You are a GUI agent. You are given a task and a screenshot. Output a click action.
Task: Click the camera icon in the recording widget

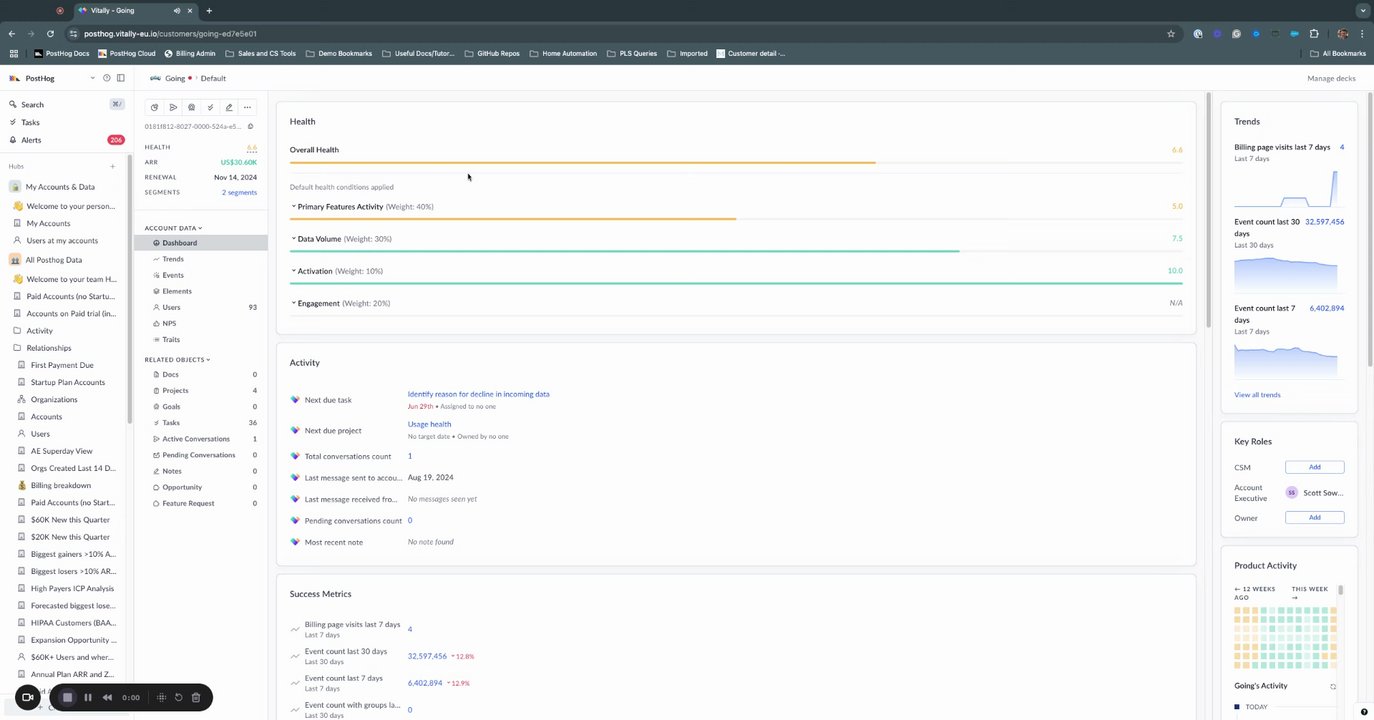[x=28, y=697]
